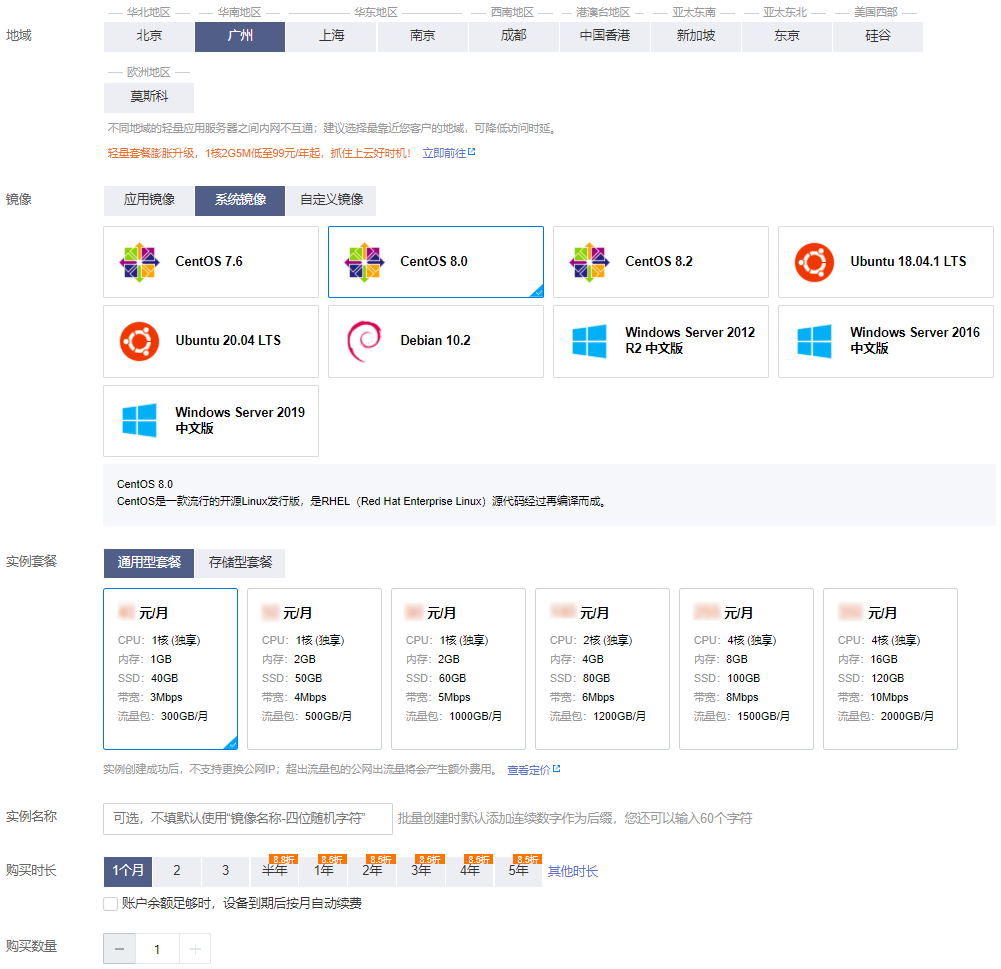Open the 其他时长 duration link

click(573, 872)
